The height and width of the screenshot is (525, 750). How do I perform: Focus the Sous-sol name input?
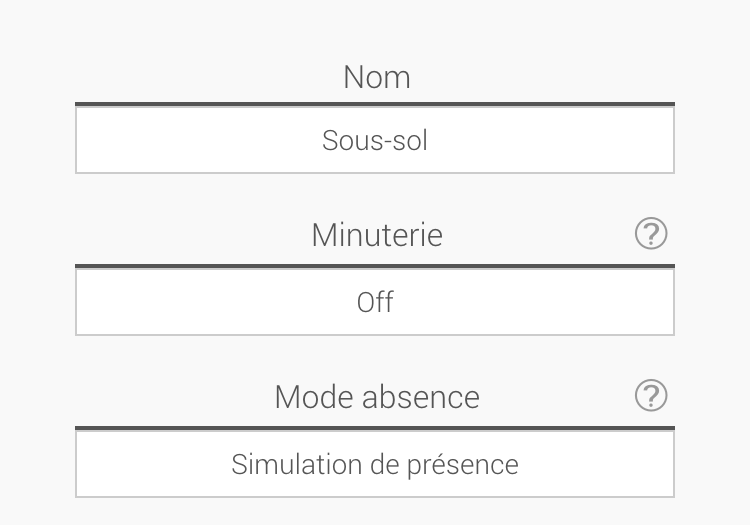pos(375,140)
